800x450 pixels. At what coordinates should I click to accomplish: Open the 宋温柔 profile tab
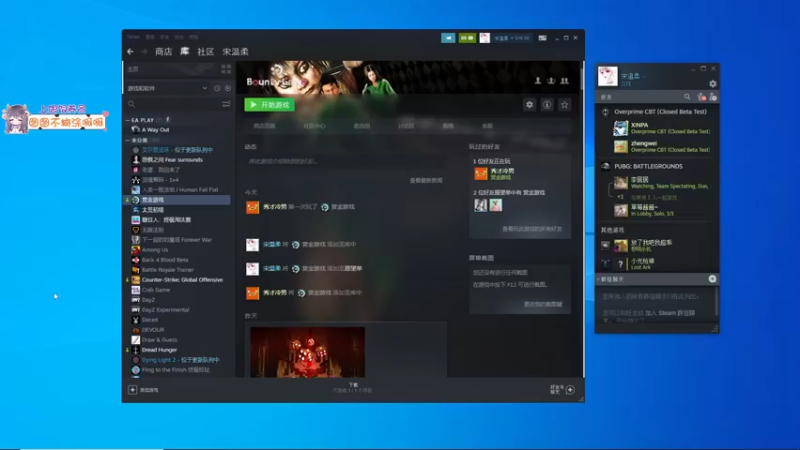[235, 52]
